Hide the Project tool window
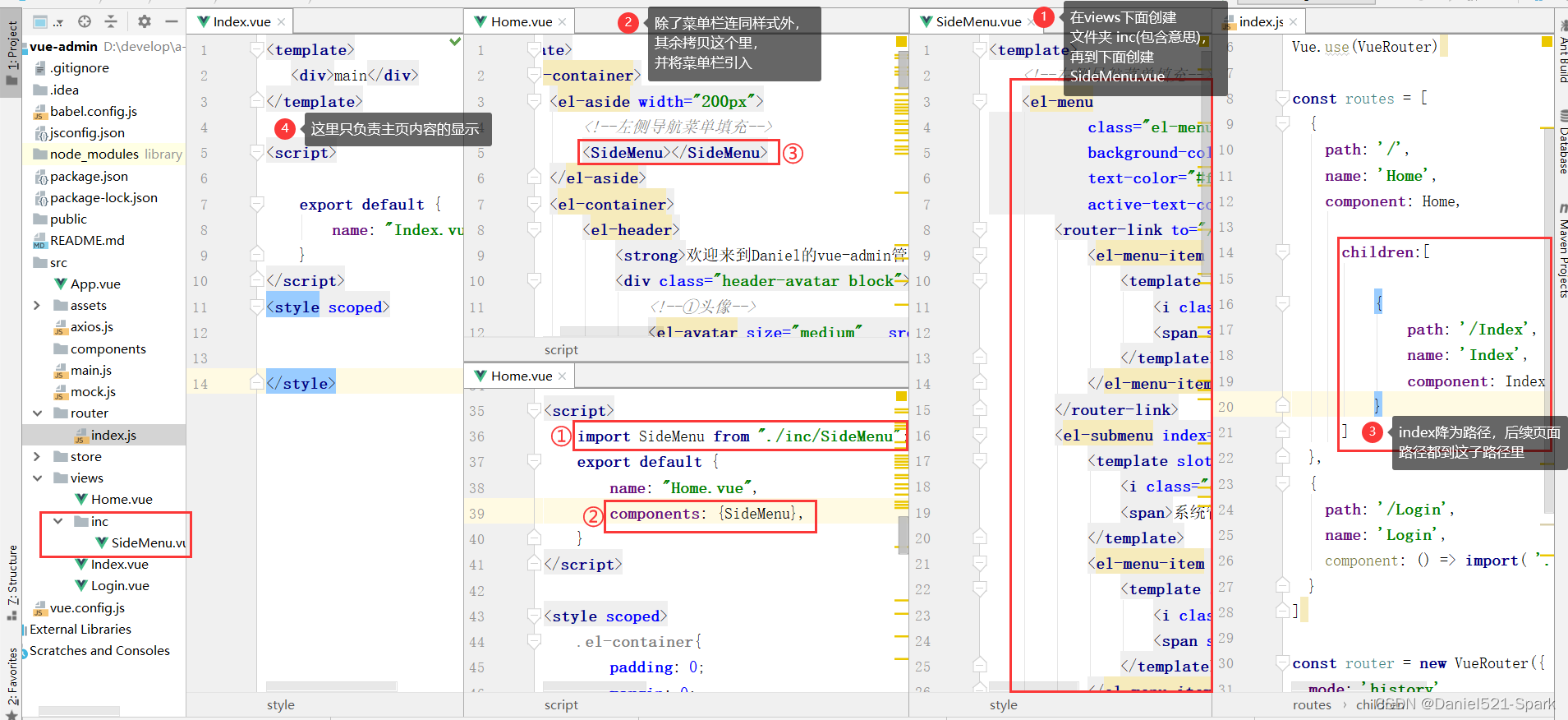Screen dimensions: 1568x720 171,21
